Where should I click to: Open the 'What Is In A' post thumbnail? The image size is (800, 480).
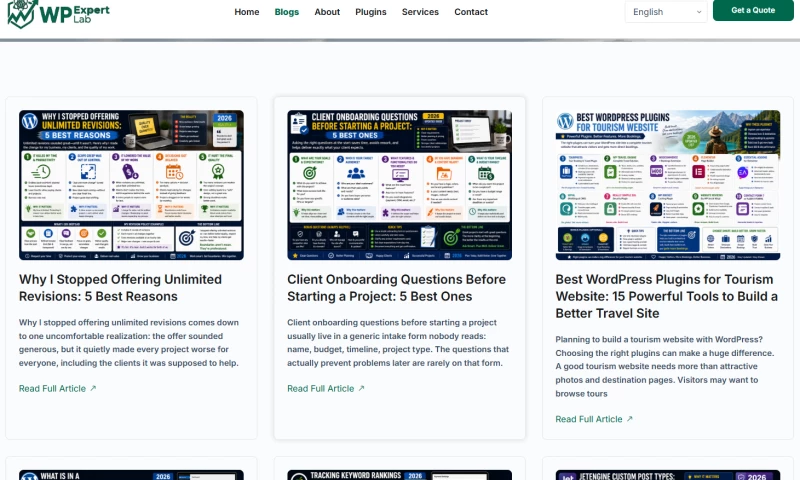coord(131,475)
